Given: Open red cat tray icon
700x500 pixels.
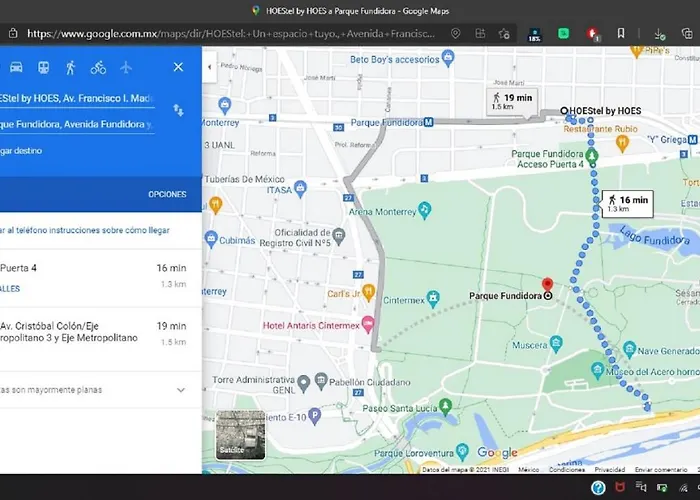Looking at the screenshot, I should [620, 487].
